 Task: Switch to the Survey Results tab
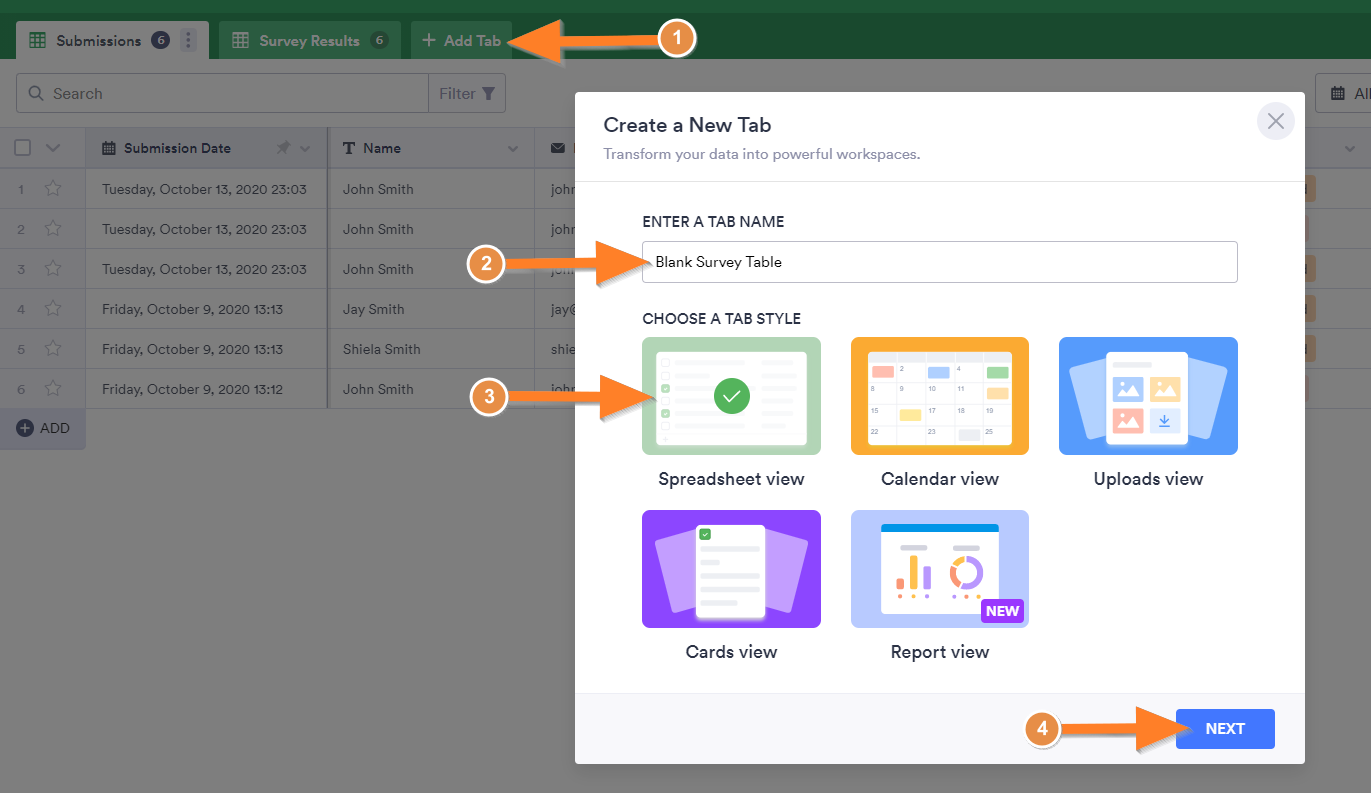tap(308, 41)
